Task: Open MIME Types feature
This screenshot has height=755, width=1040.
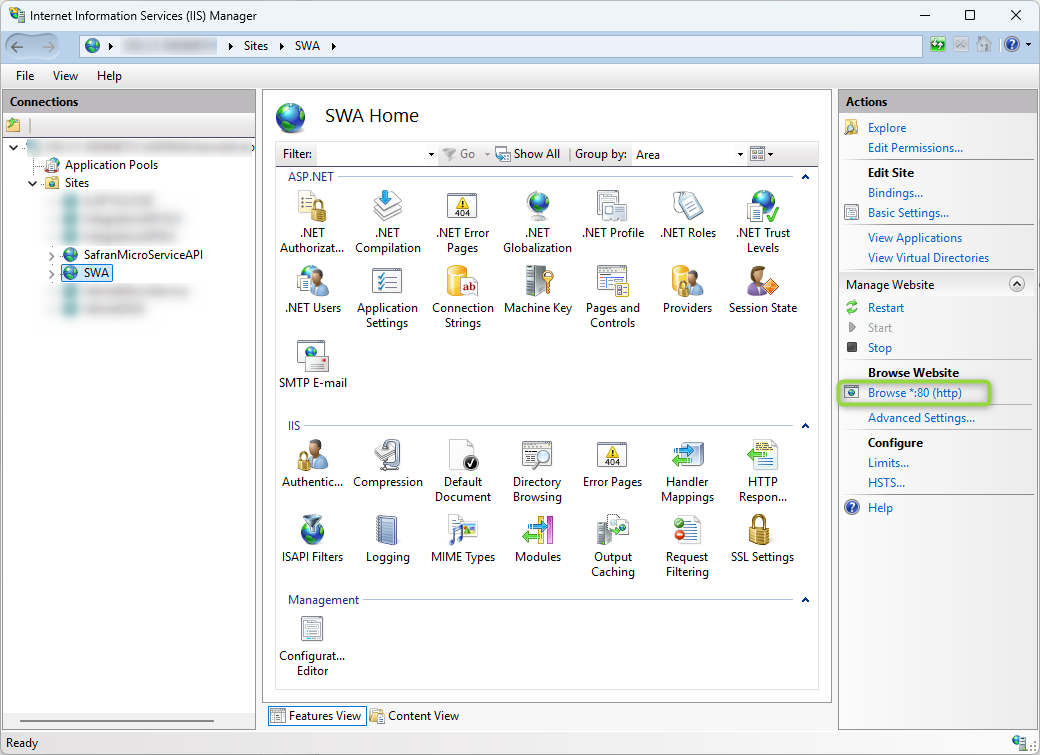Action: [x=462, y=539]
